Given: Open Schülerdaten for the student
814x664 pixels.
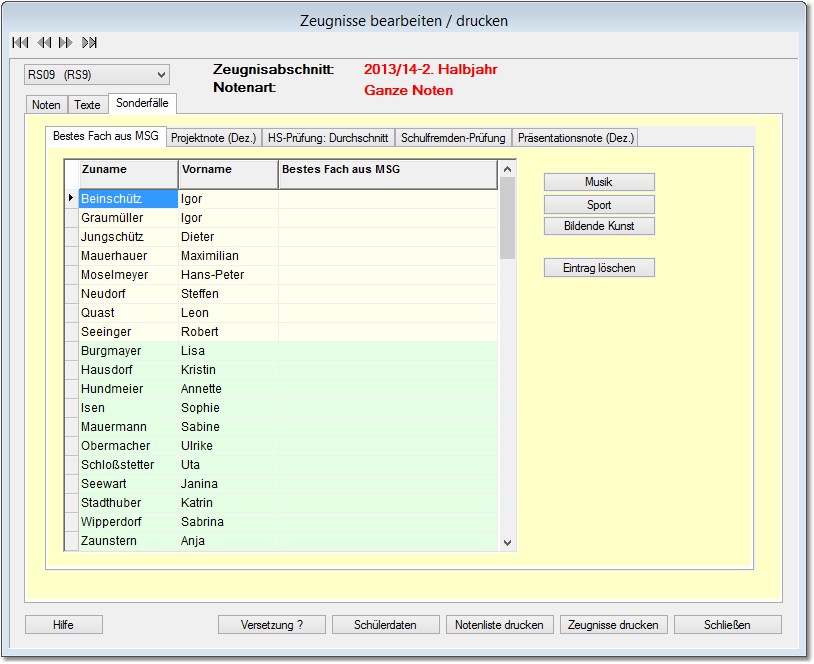Looking at the screenshot, I should click(x=385, y=625).
